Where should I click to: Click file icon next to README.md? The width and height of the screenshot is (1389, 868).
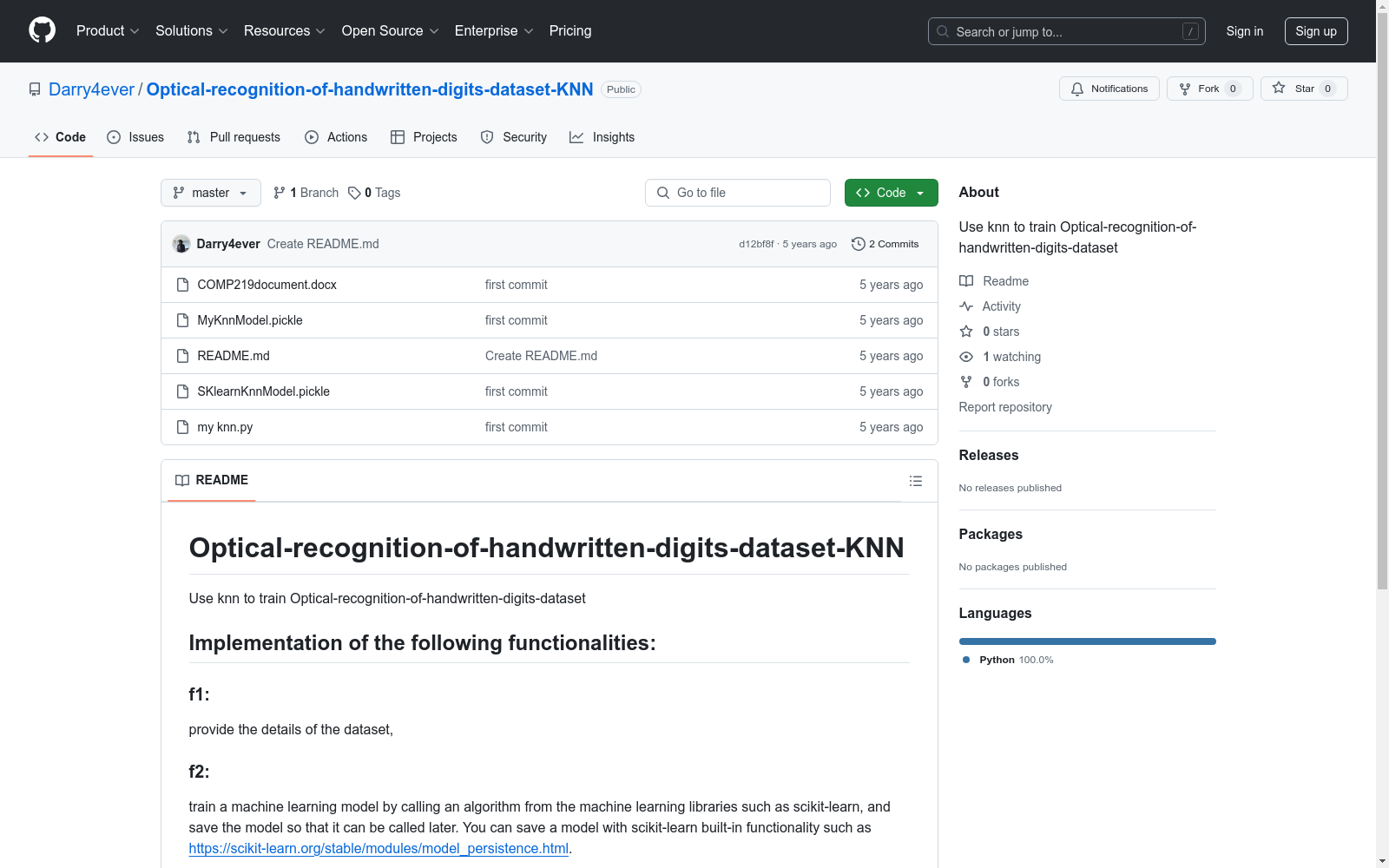182,356
